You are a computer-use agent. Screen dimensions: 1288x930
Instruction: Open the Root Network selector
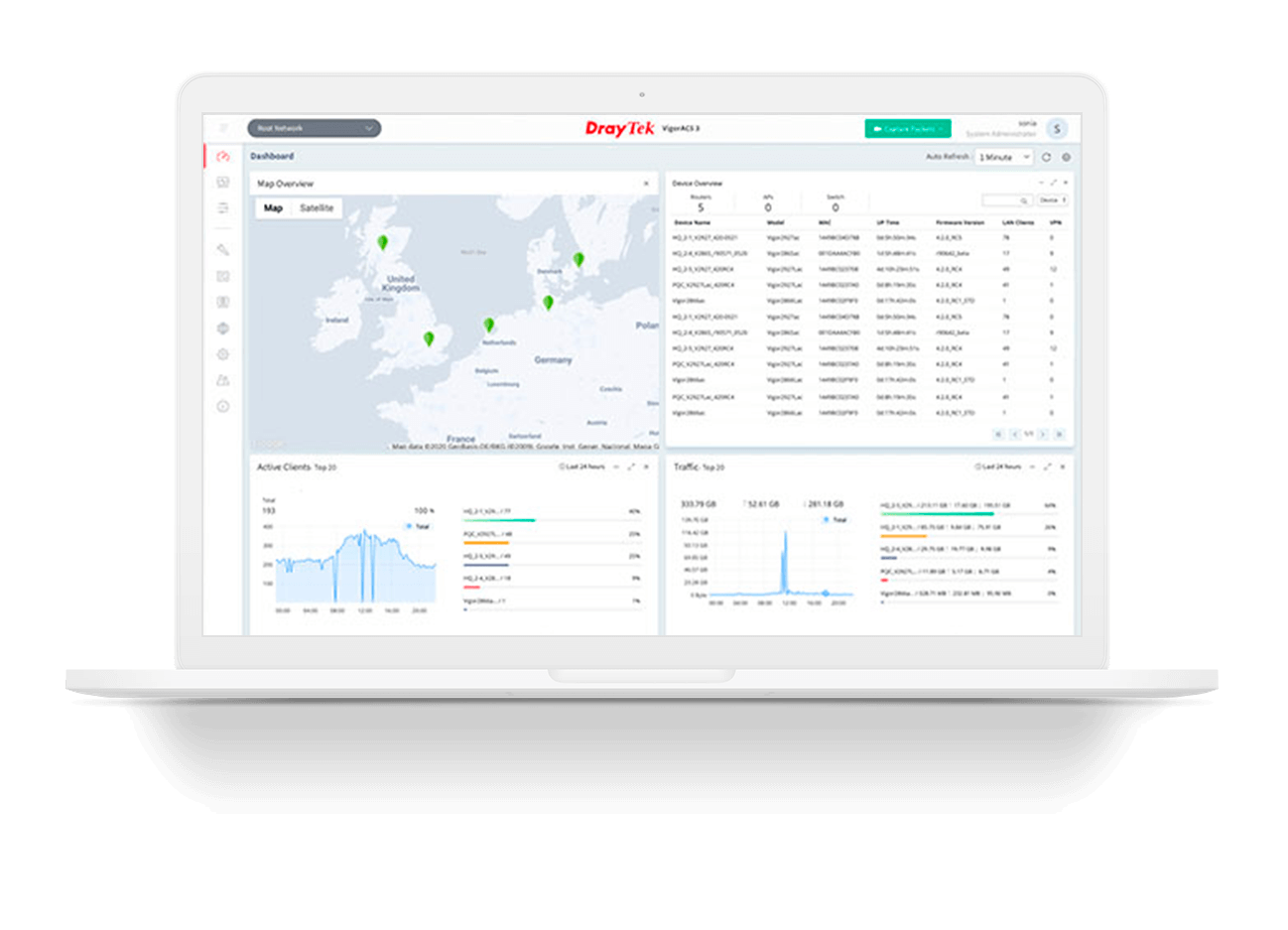313,128
